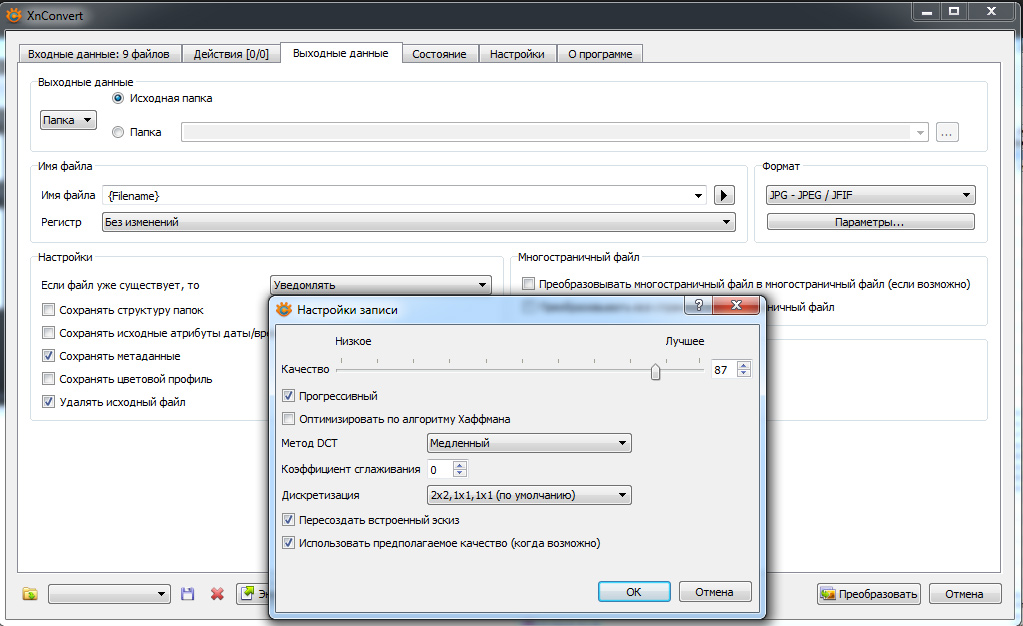Toggle Пересоздать встроенный эскиз checkbox

point(290,520)
